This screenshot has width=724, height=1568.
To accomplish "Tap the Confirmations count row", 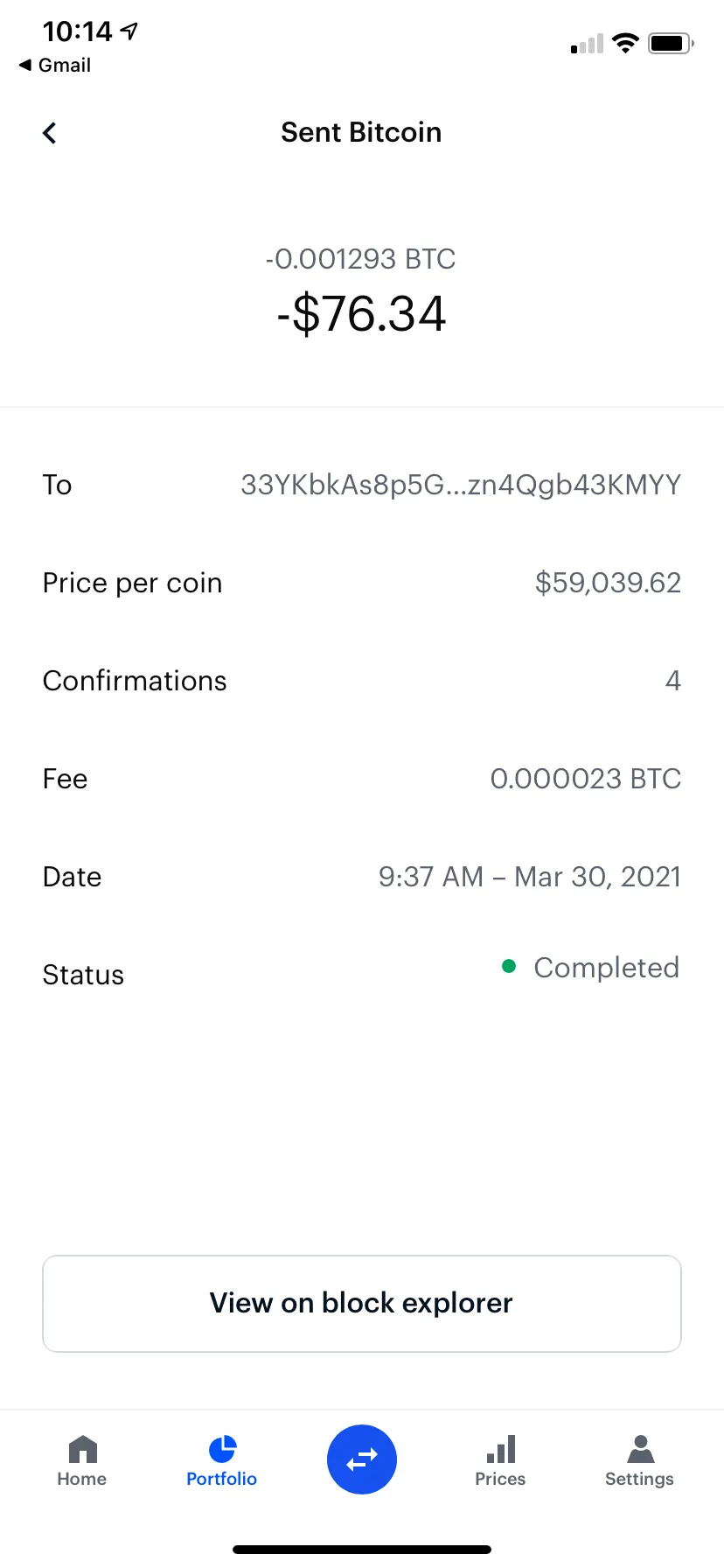I will click(x=362, y=681).
